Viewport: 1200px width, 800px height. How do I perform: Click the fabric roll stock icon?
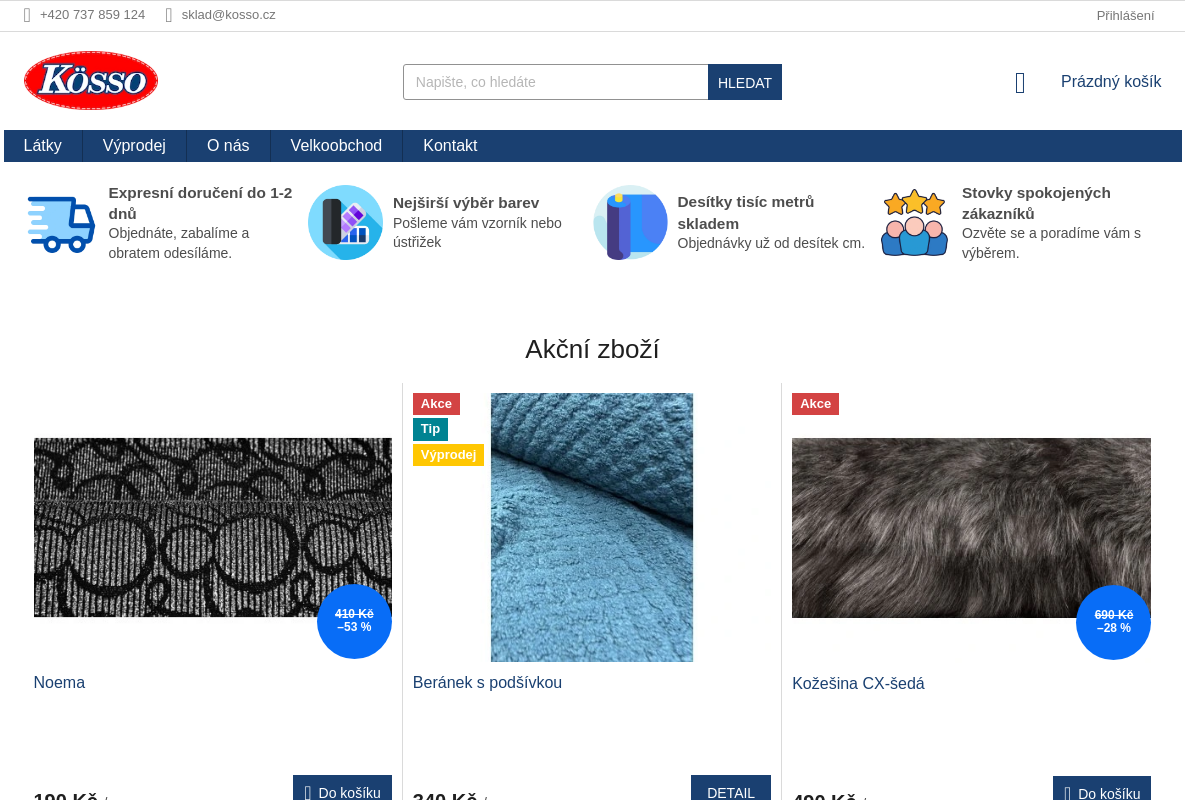pos(630,222)
